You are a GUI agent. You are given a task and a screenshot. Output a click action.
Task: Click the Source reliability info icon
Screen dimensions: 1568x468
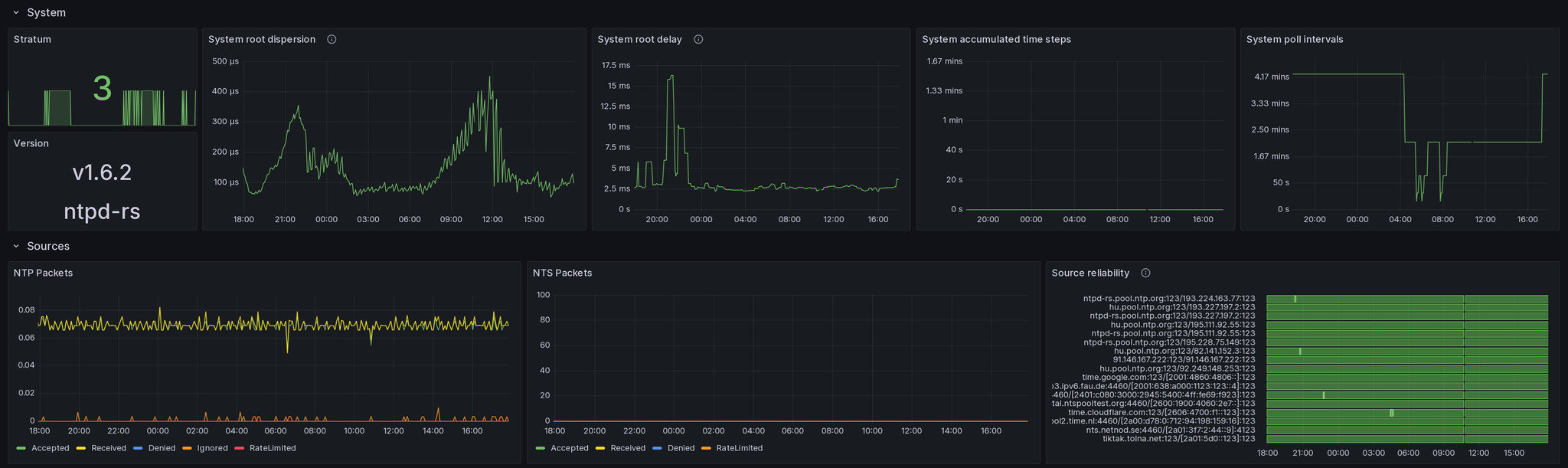tap(1145, 273)
